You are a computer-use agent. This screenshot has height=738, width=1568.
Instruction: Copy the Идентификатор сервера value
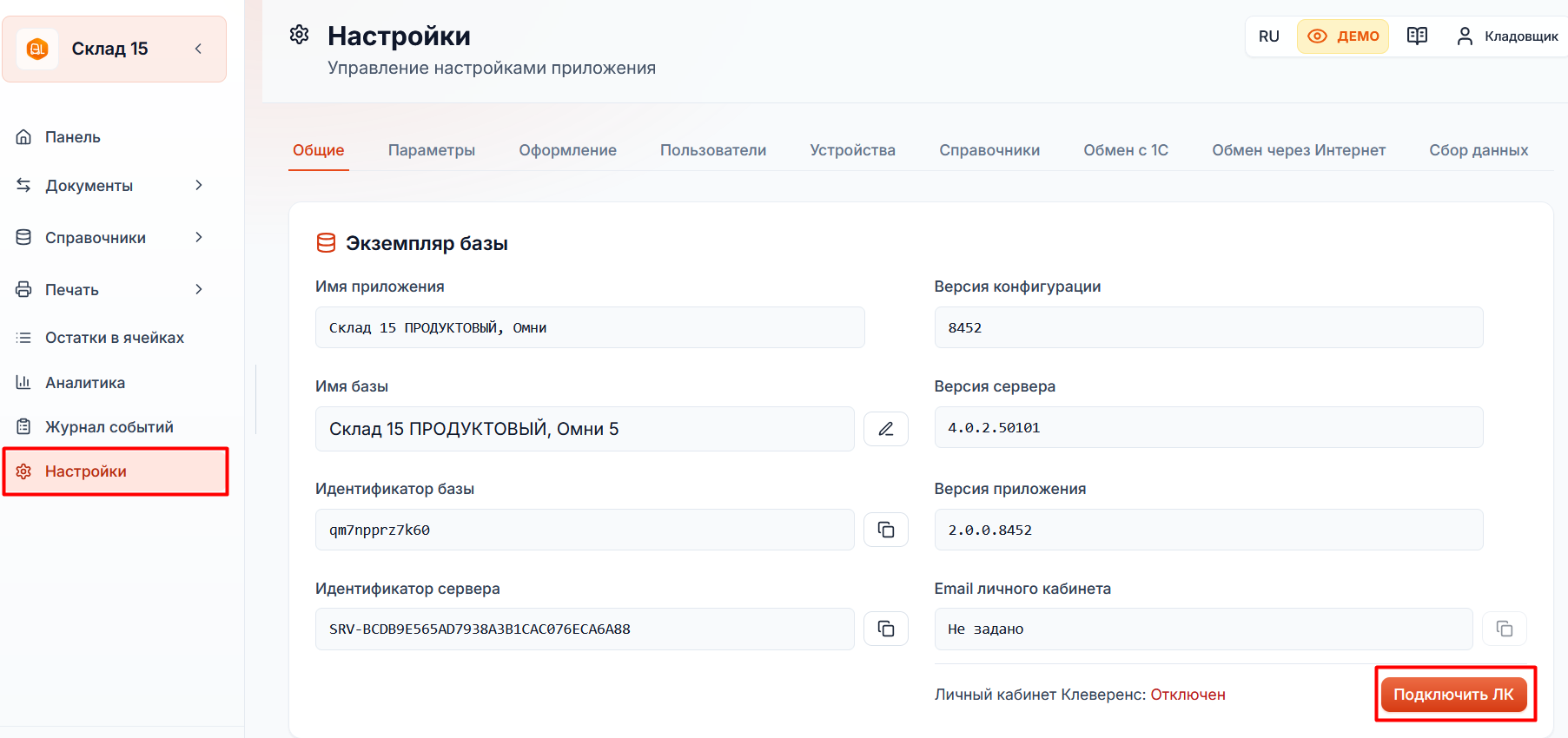click(886, 629)
